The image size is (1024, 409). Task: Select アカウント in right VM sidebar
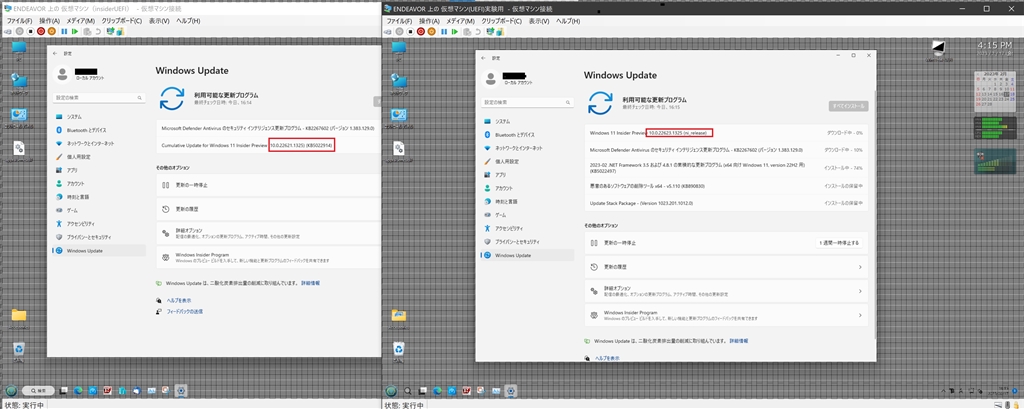click(x=528, y=188)
